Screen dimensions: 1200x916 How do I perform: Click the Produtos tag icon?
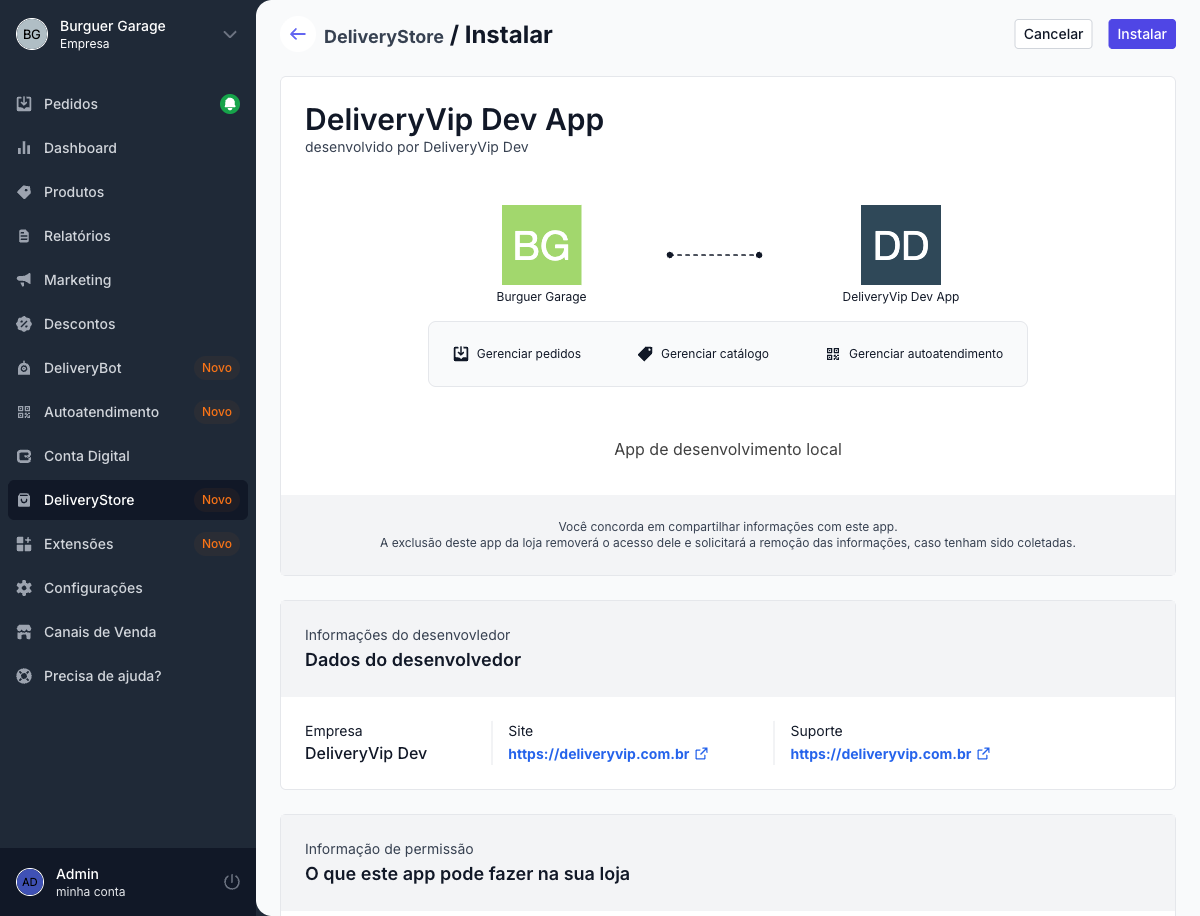click(x=24, y=192)
